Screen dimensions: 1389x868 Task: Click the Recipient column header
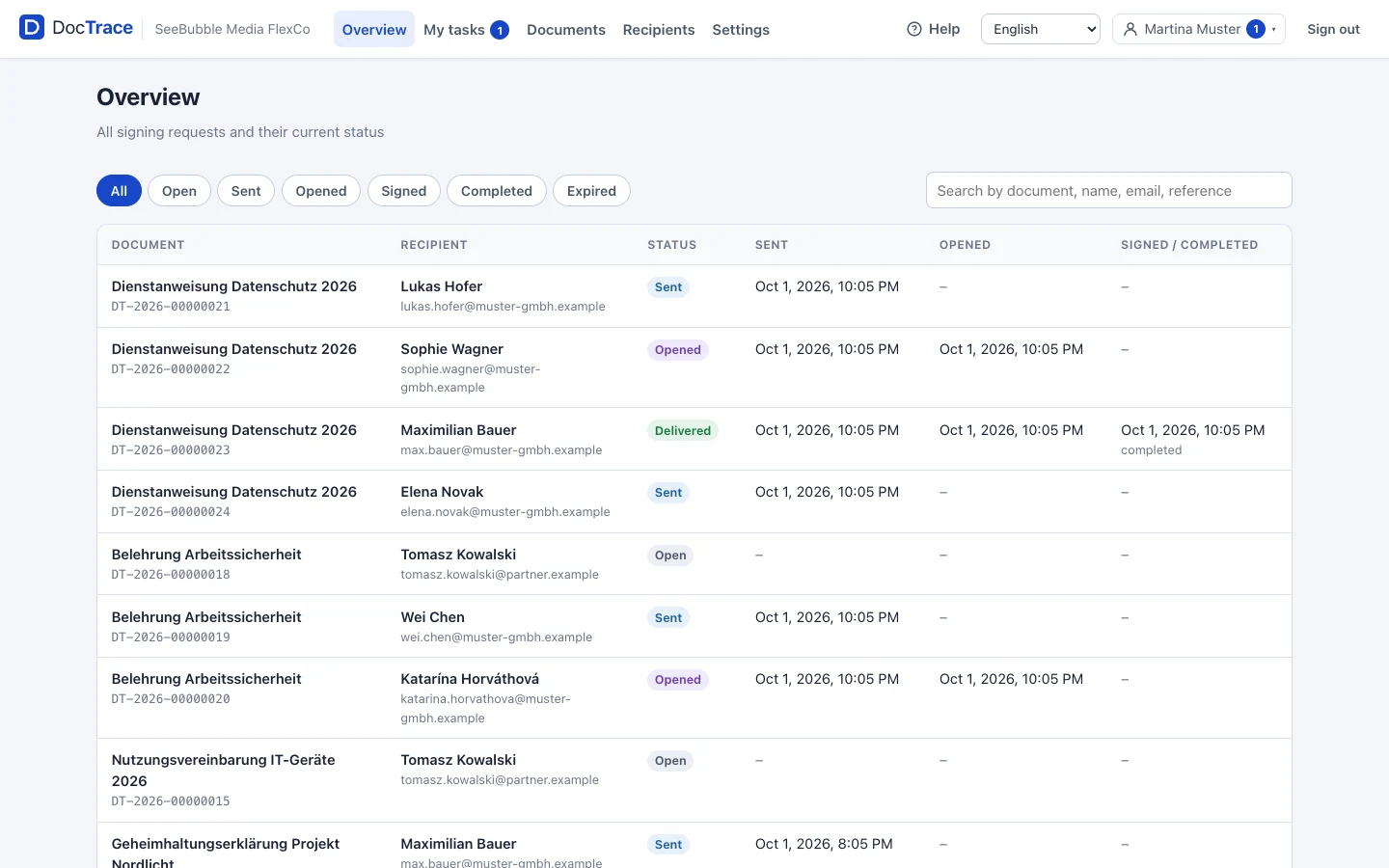coord(434,245)
